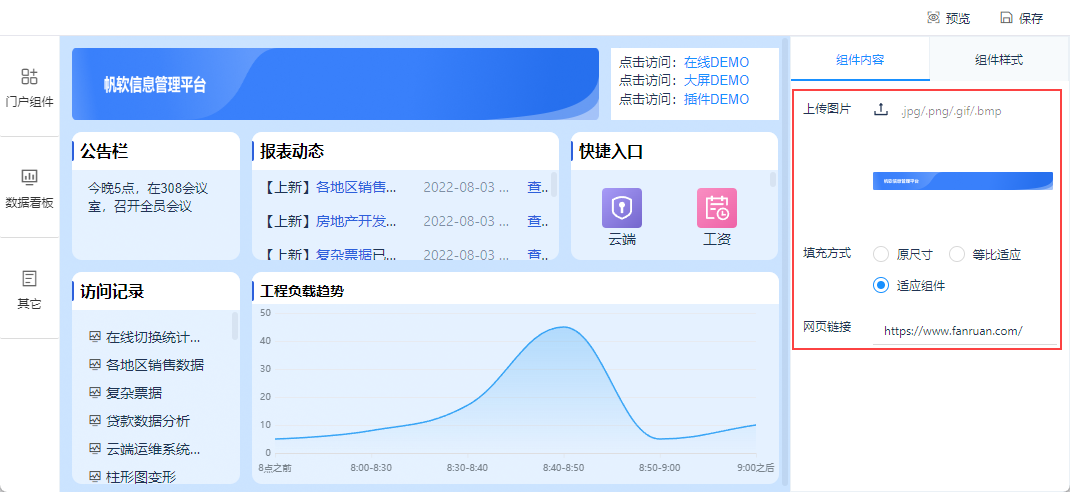1070x492 pixels.
Task: Click icon beside 云端运维系统 record
Action: tap(95, 448)
